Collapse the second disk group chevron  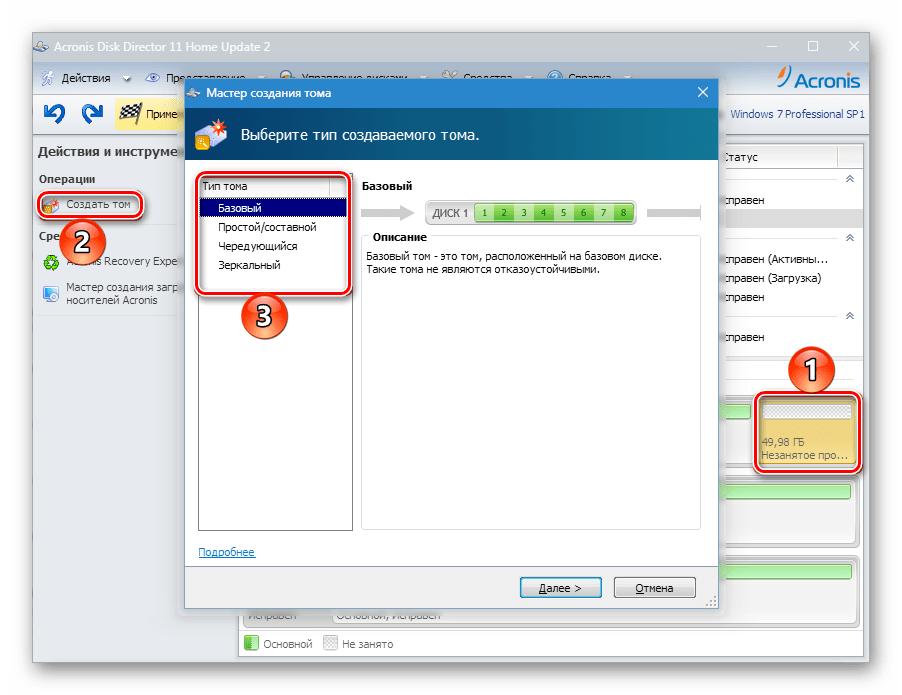pyautogui.click(x=850, y=238)
